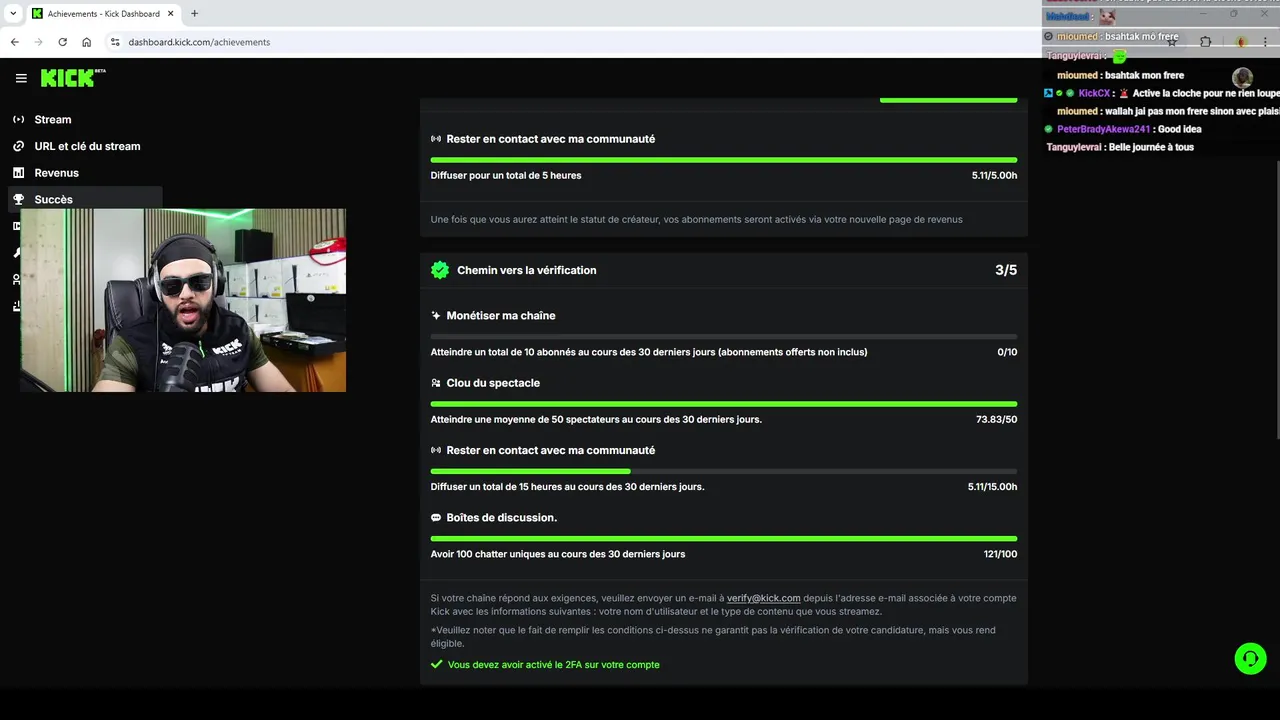This screenshot has width=1280, height=720.
Task: Open the tab search dropdown
Action: coord(13,14)
